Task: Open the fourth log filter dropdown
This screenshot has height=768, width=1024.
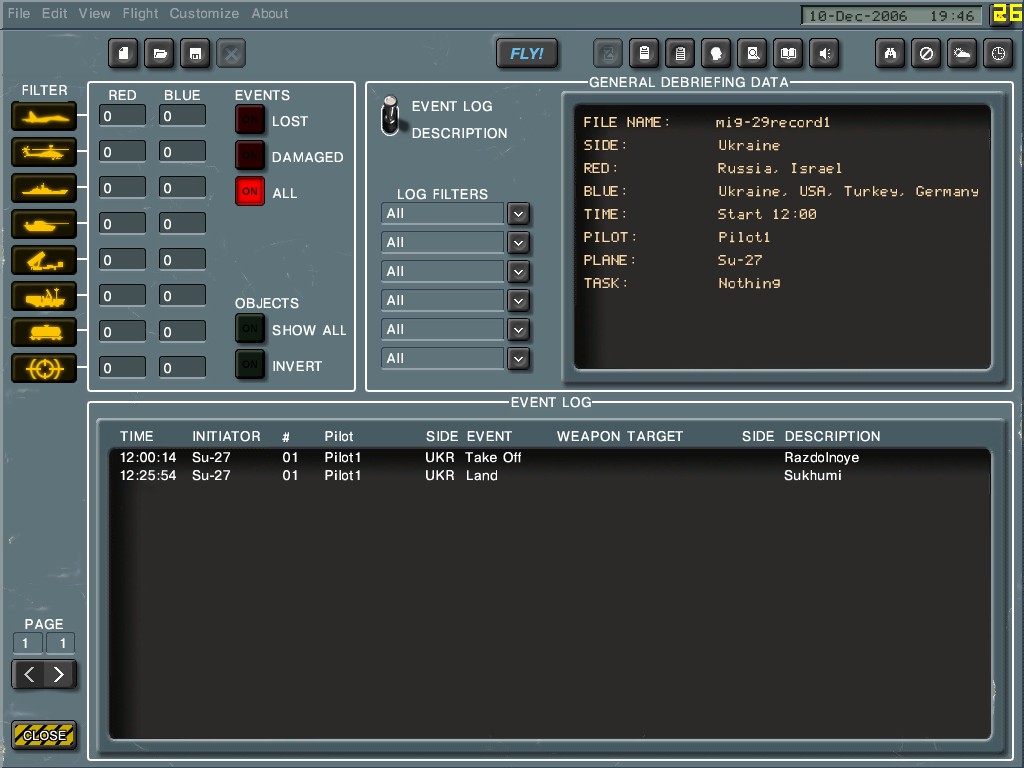Action: click(519, 301)
